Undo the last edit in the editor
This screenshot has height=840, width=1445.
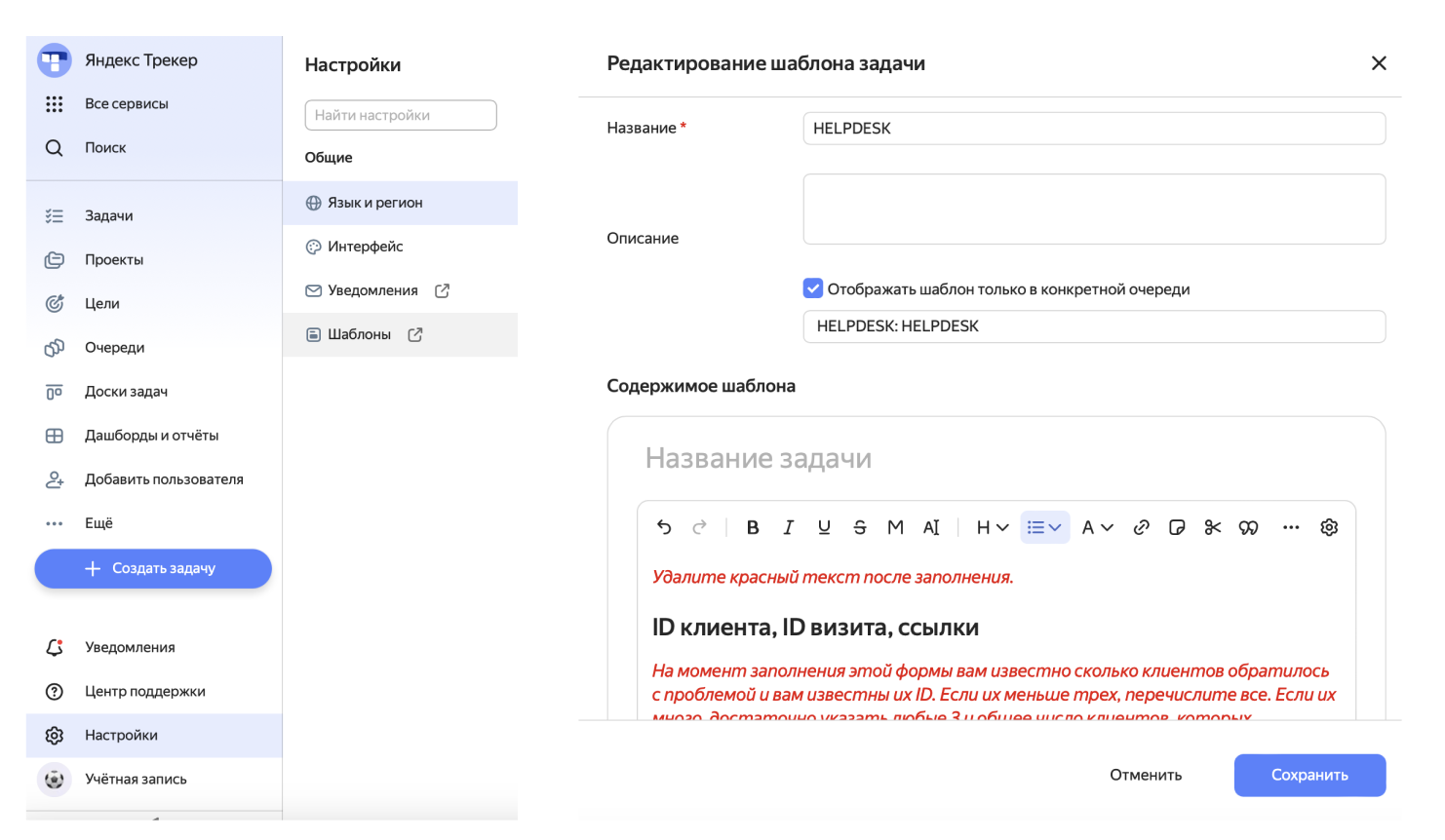[664, 527]
